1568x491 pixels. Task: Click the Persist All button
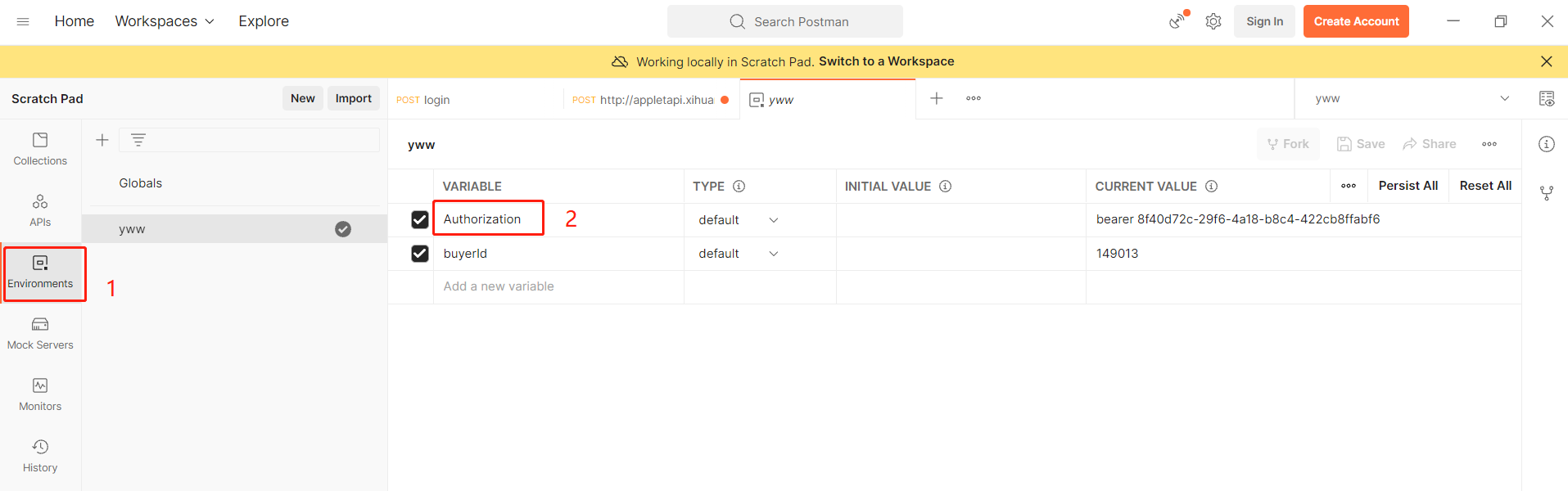click(x=1408, y=186)
